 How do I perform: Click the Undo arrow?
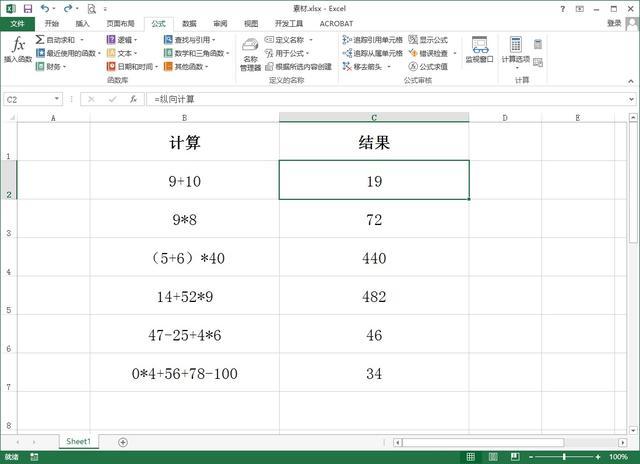coord(44,9)
